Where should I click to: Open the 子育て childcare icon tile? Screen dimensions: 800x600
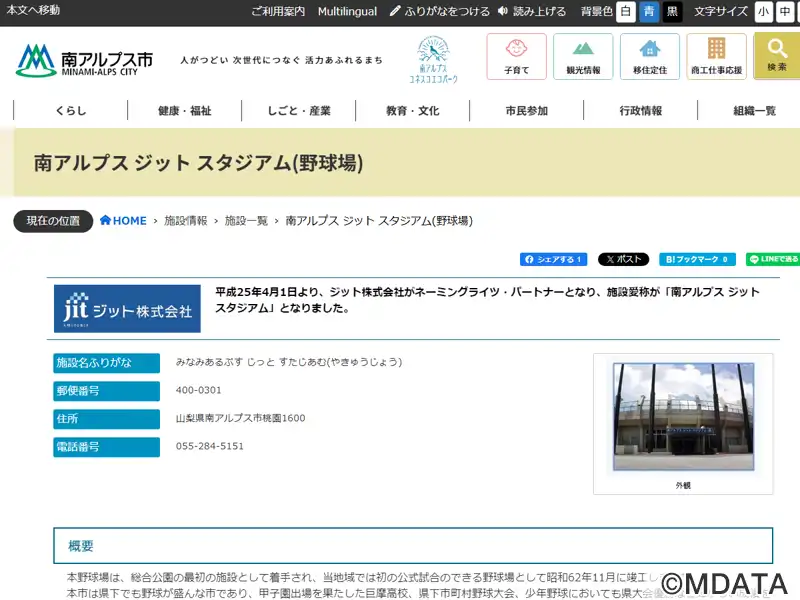516,56
